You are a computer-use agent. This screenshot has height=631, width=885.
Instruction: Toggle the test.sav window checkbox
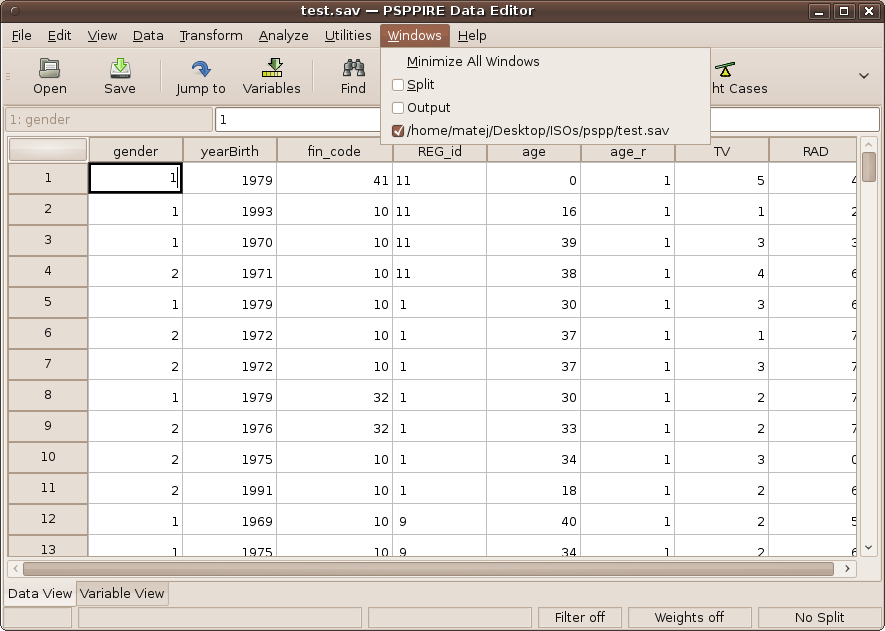pos(398,131)
